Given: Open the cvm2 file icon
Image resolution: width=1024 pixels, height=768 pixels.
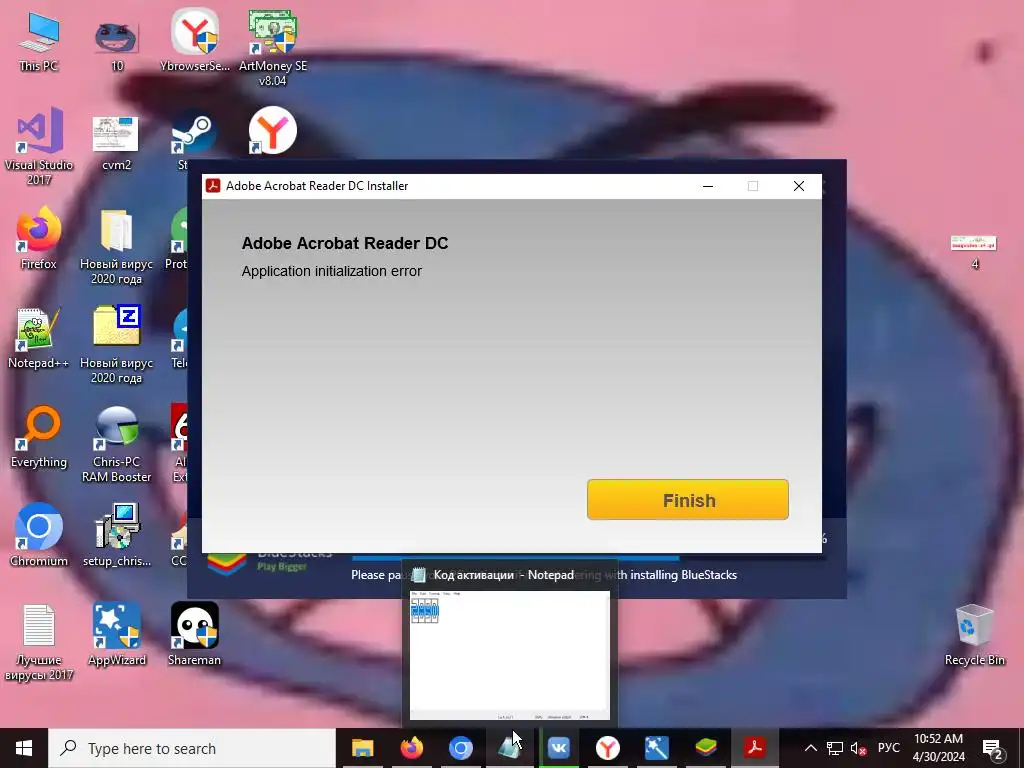Looking at the screenshot, I should (116, 144).
